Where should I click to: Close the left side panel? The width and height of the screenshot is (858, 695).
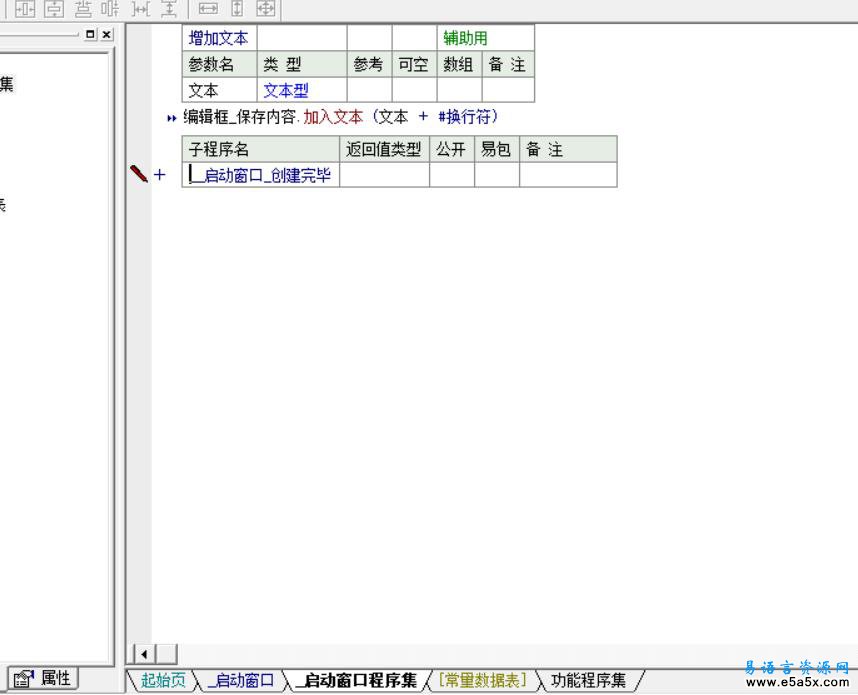click(x=107, y=34)
